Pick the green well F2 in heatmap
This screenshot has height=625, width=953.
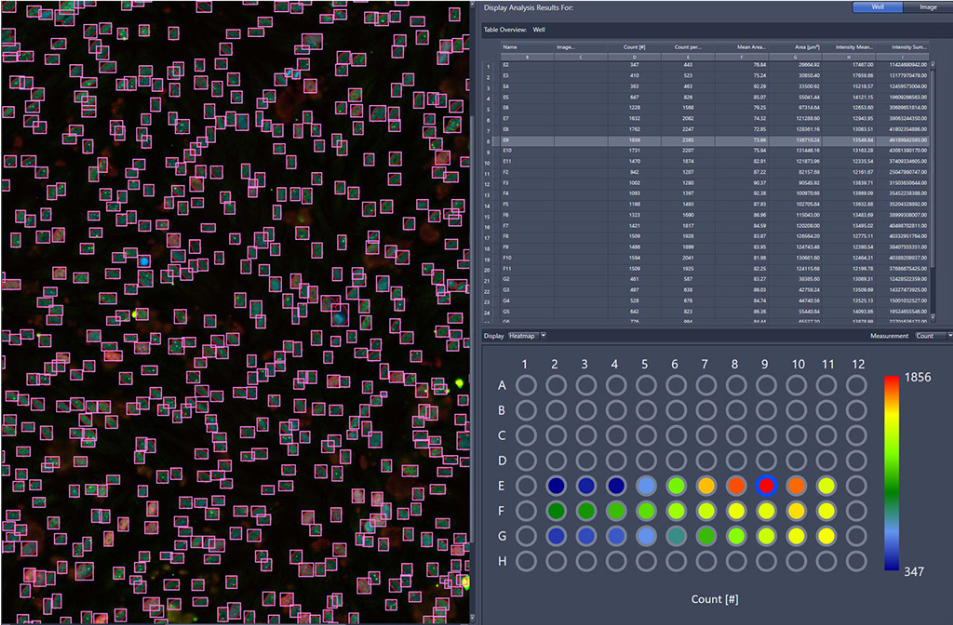(x=556, y=511)
